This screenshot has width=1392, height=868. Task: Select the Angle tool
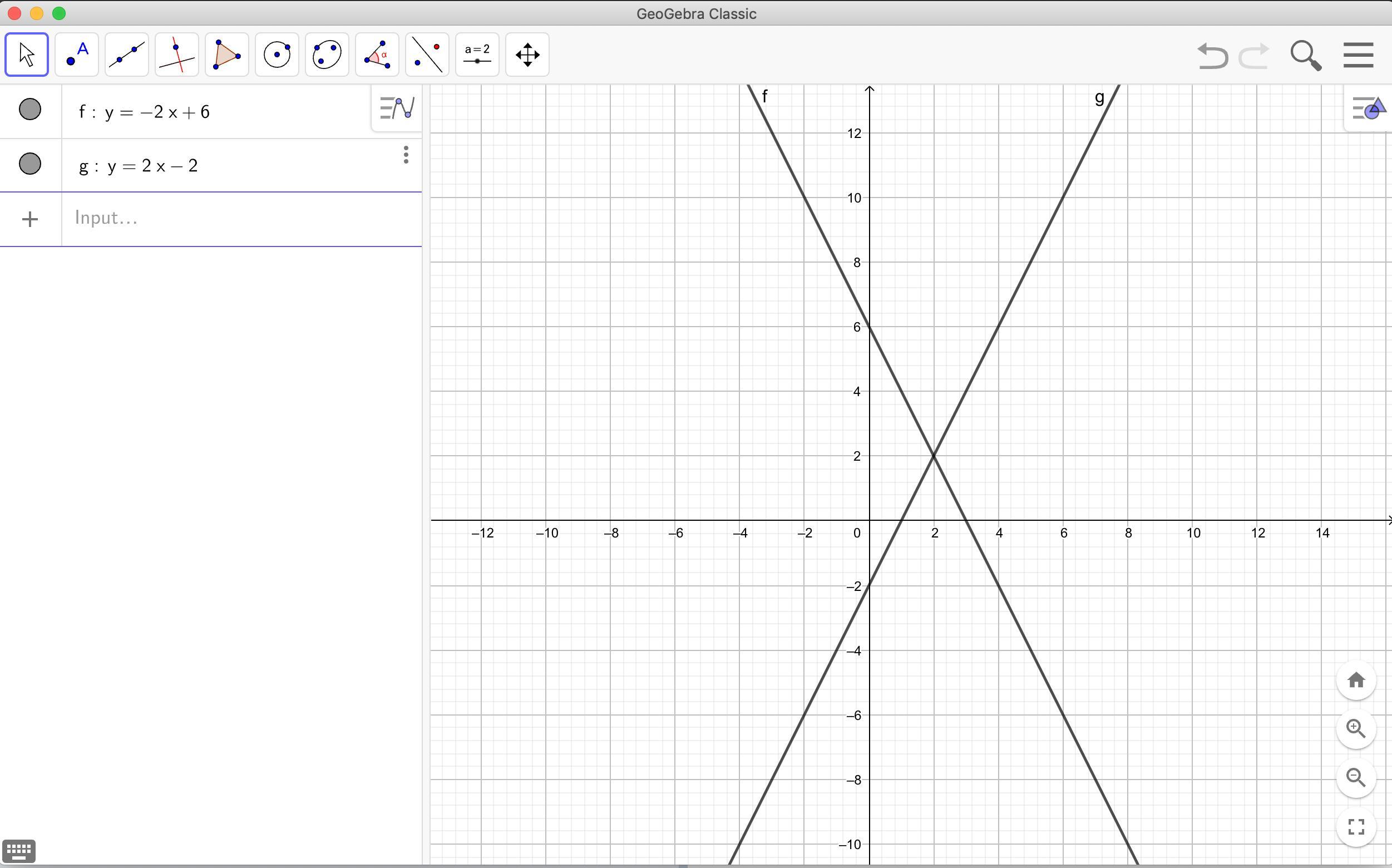pos(377,55)
